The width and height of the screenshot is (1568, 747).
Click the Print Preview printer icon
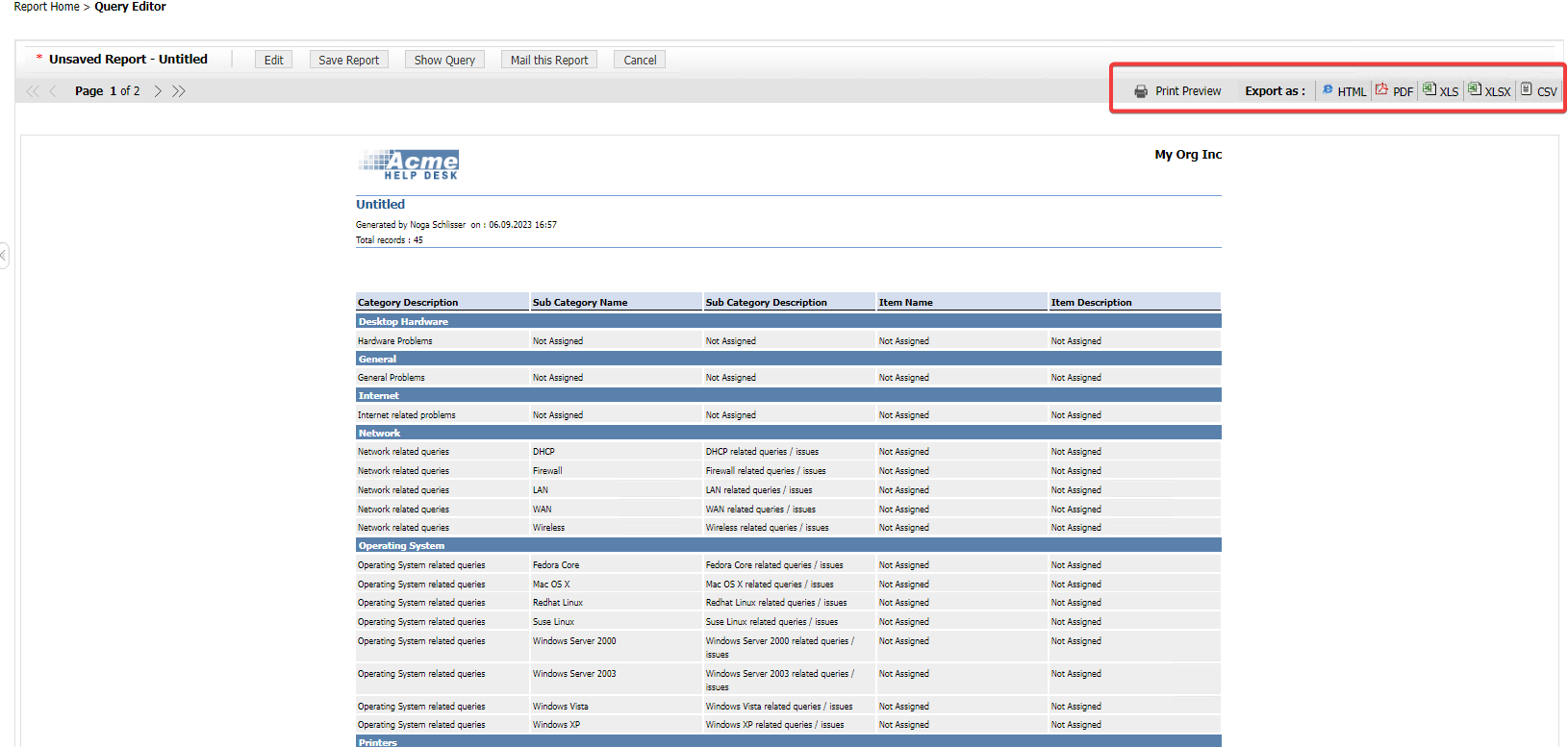[x=1140, y=91]
